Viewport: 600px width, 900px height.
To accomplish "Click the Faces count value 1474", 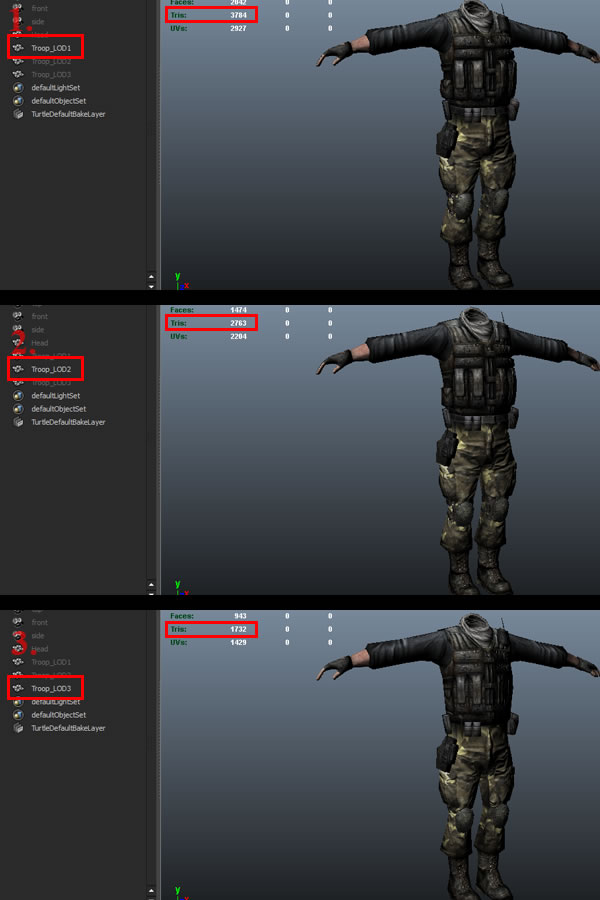I will click(238, 310).
